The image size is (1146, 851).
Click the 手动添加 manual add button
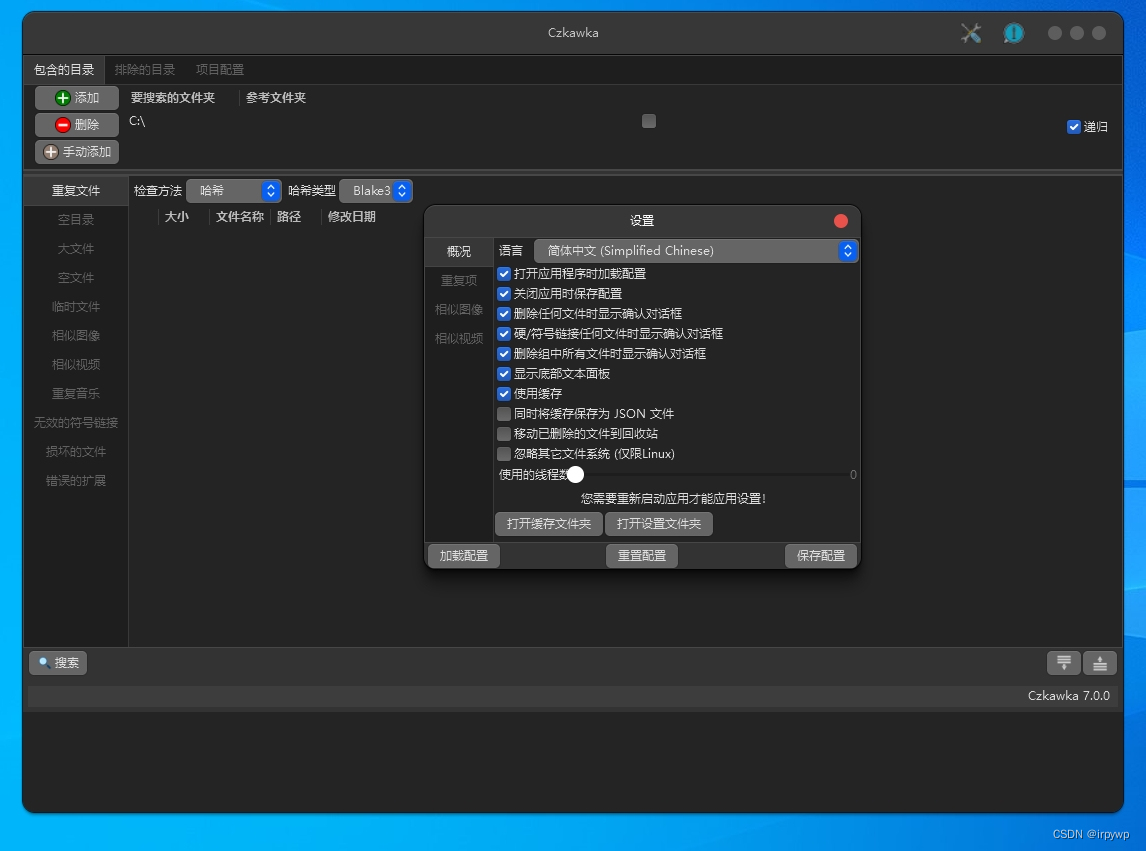tap(77, 152)
